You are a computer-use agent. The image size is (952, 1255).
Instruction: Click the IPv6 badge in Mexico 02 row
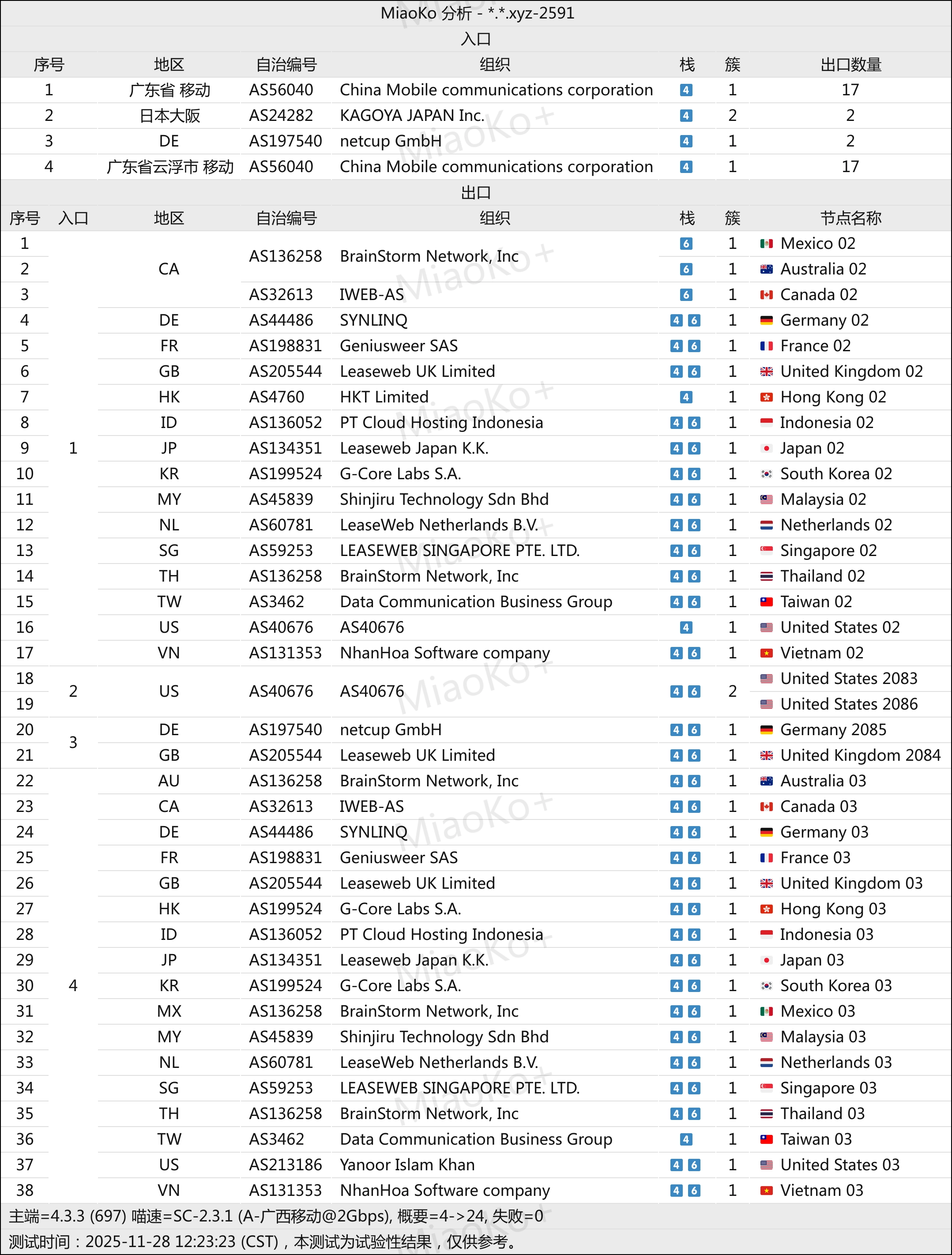686,244
